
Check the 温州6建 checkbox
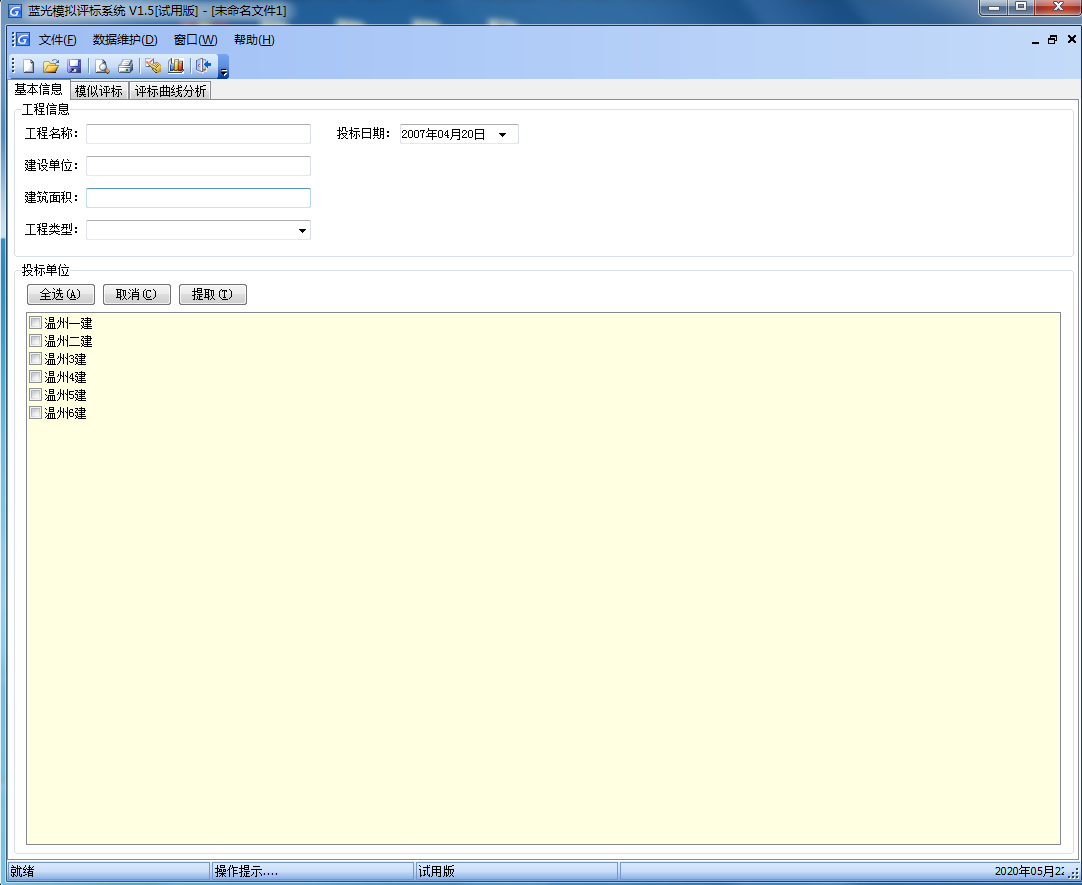pyautogui.click(x=35, y=412)
